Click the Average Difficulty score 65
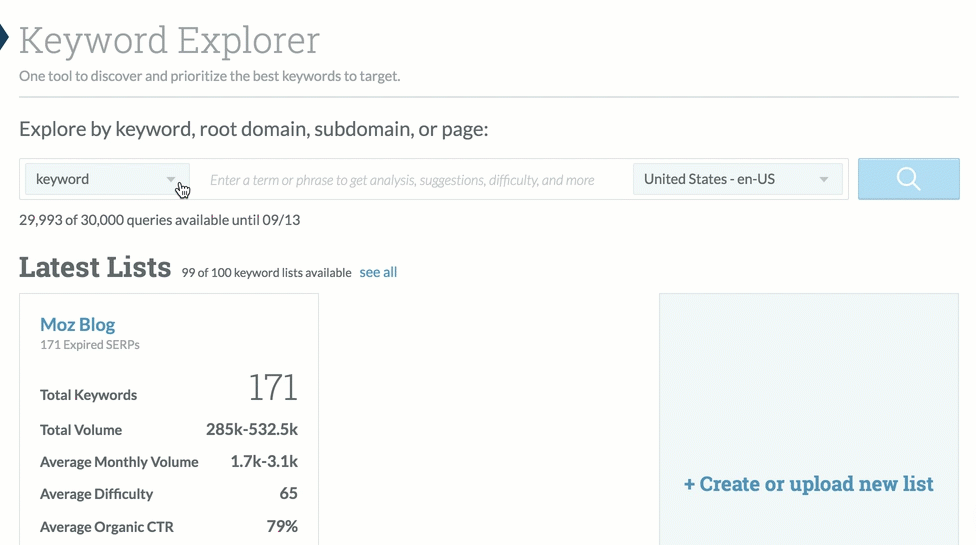976x545 pixels. [288, 494]
